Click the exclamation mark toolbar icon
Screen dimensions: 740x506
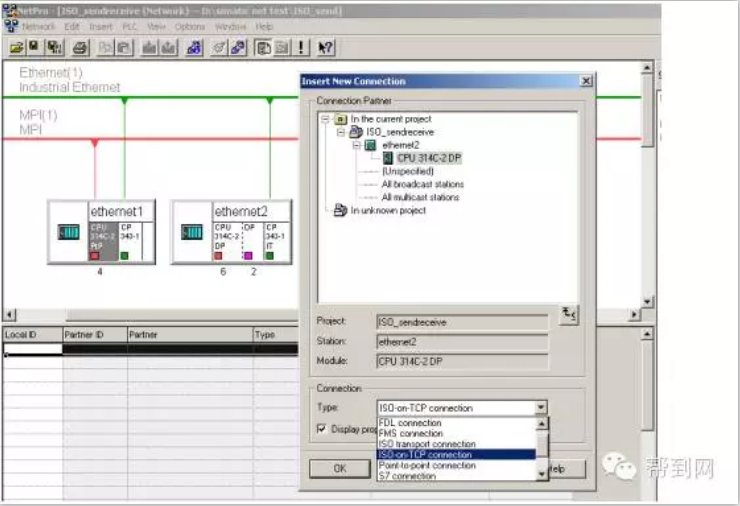click(x=302, y=47)
